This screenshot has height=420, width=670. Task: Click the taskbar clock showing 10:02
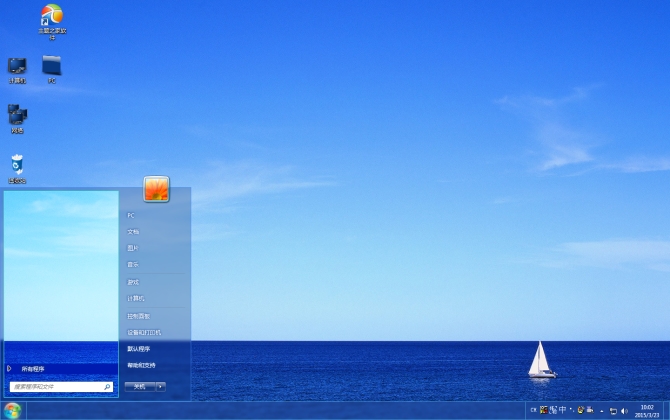point(646,410)
